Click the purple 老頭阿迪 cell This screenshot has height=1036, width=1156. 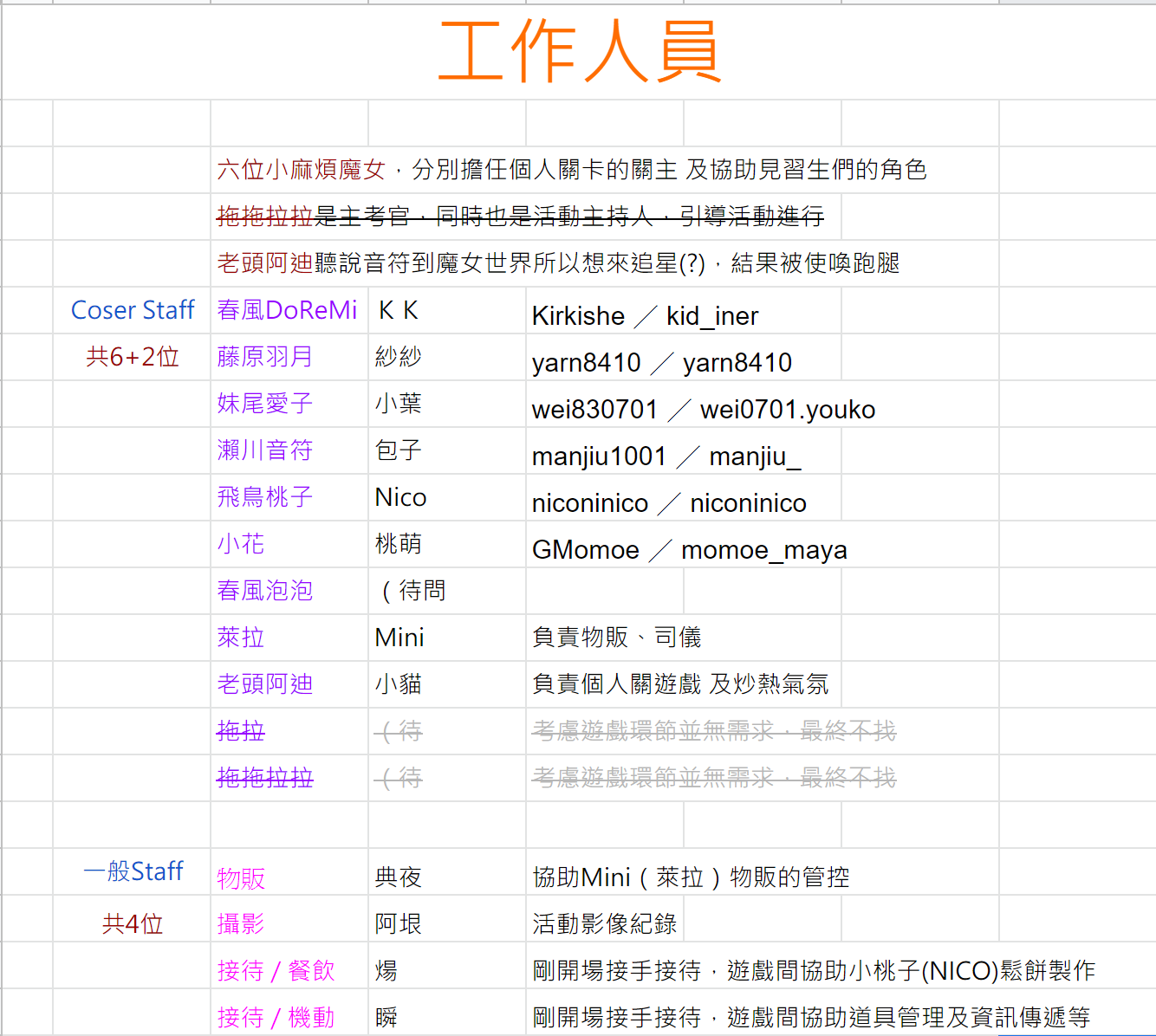[289, 684]
